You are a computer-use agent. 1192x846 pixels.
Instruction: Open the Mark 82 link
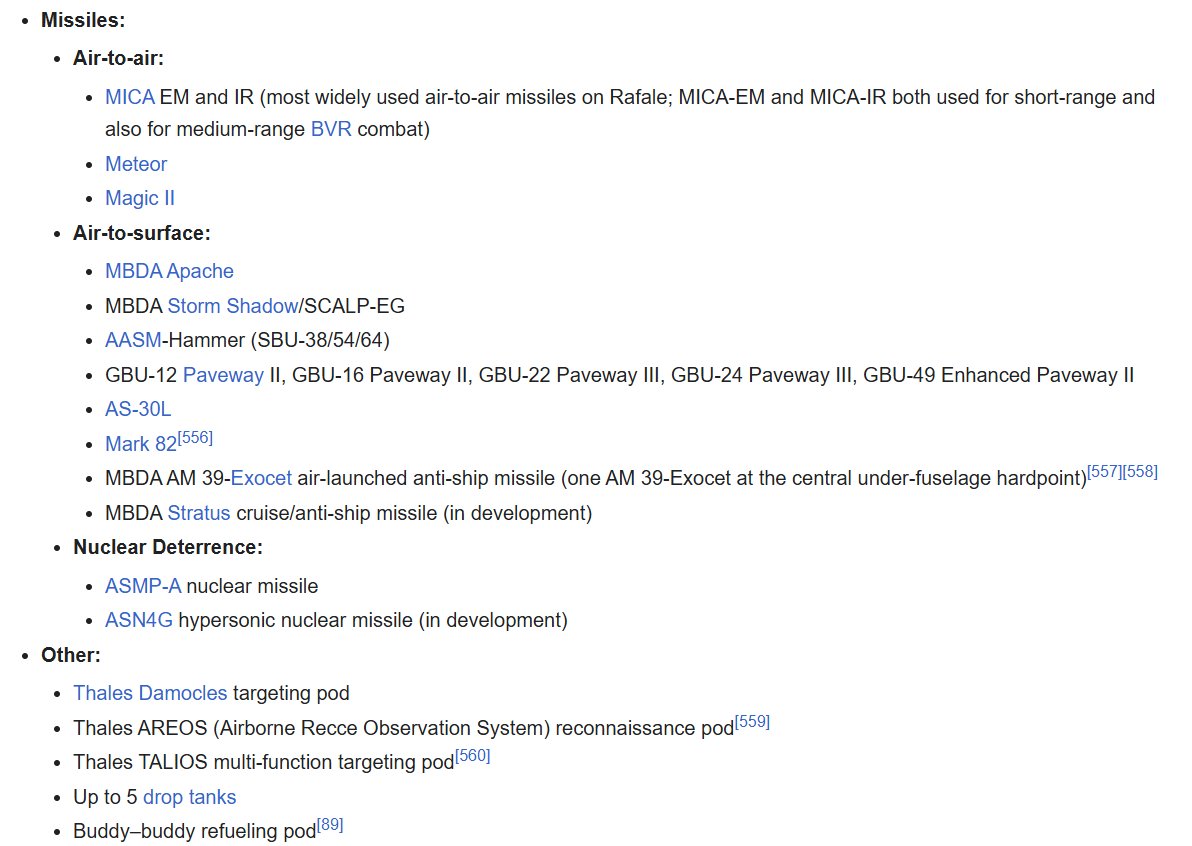141,444
